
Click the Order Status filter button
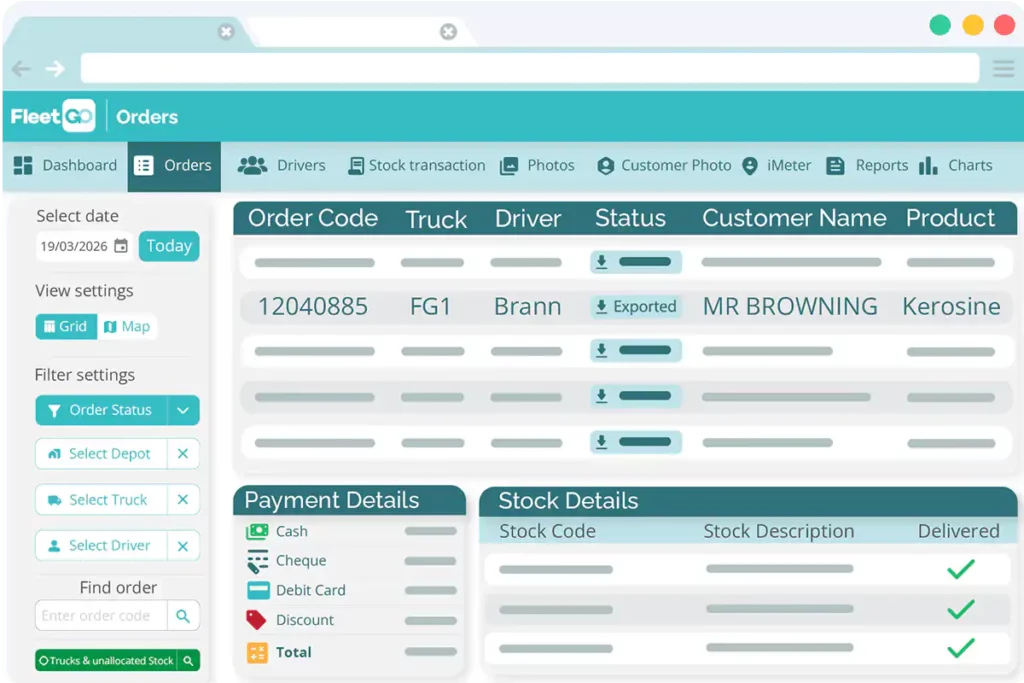tap(101, 410)
